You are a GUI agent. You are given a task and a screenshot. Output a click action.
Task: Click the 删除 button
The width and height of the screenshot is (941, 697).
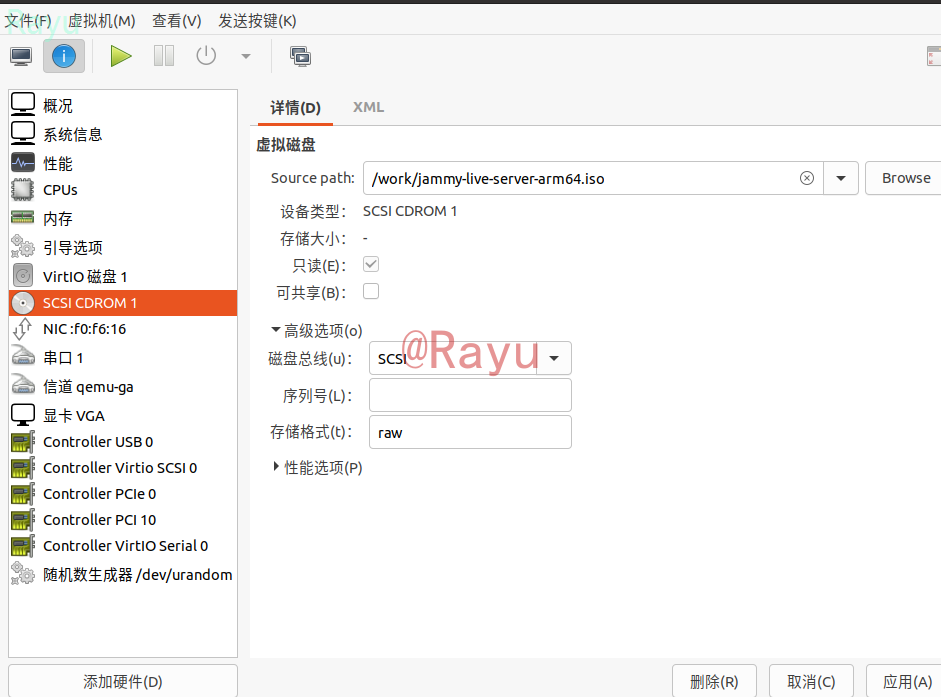click(x=714, y=681)
